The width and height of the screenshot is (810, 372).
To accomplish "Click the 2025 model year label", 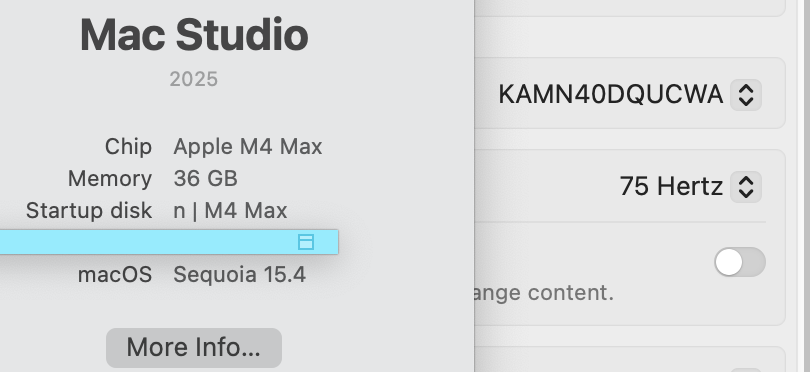I will click(194, 79).
